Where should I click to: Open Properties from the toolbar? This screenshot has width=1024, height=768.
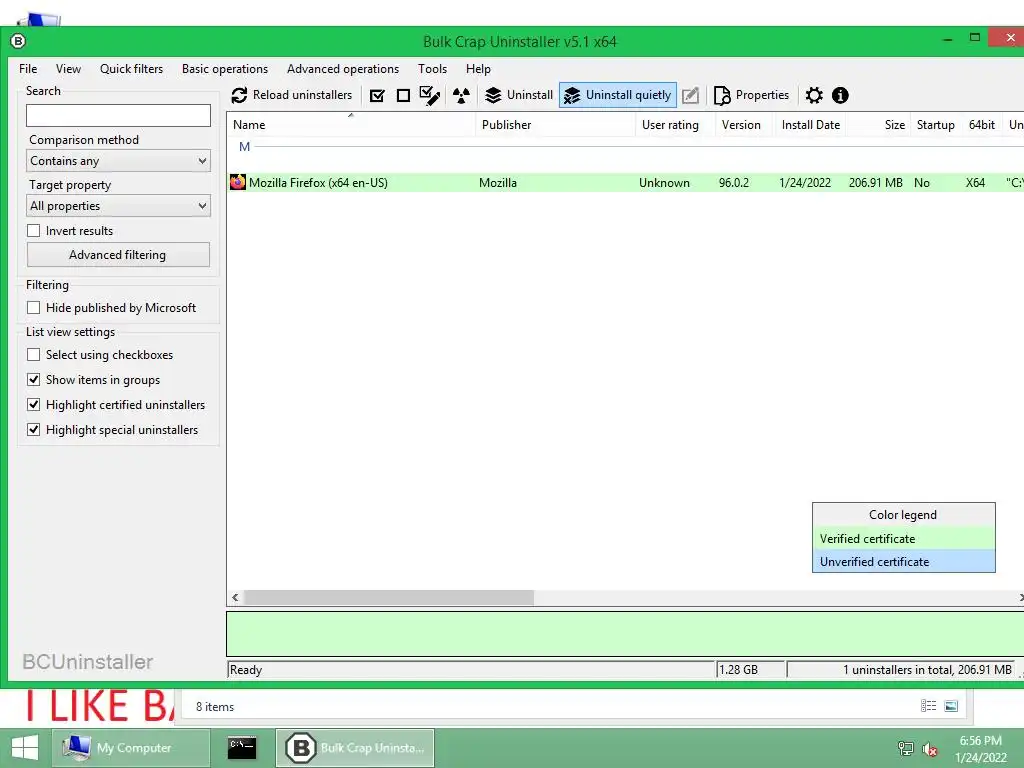(752, 95)
